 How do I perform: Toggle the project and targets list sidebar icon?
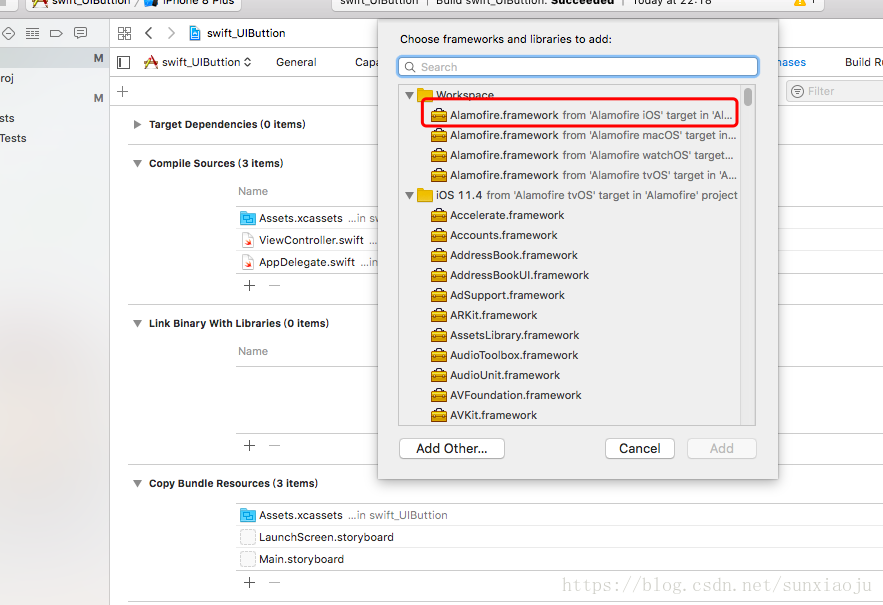[123, 63]
